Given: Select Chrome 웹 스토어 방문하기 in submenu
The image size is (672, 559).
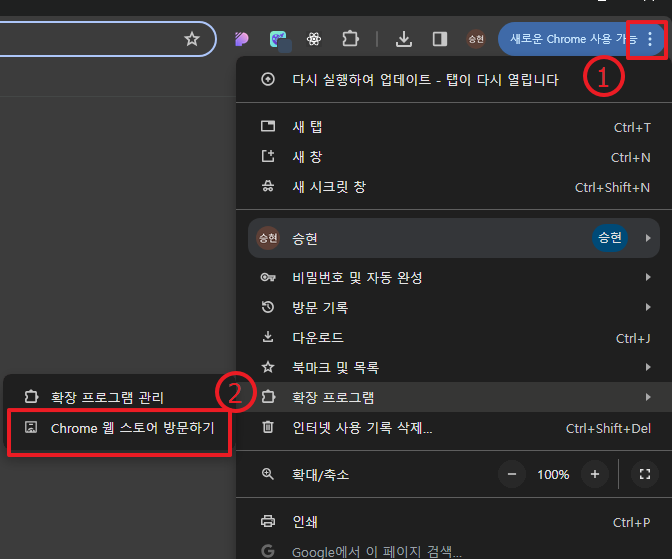Looking at the screenshot, I should click(x=119, y=428).
